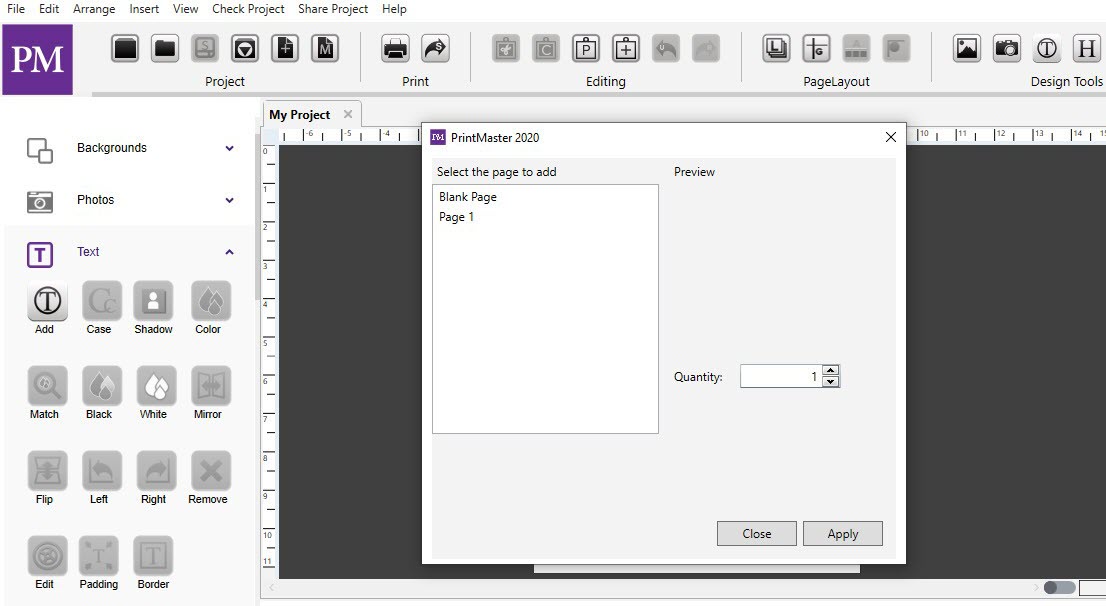Click the Flip text tool icon

coord(47,471)
